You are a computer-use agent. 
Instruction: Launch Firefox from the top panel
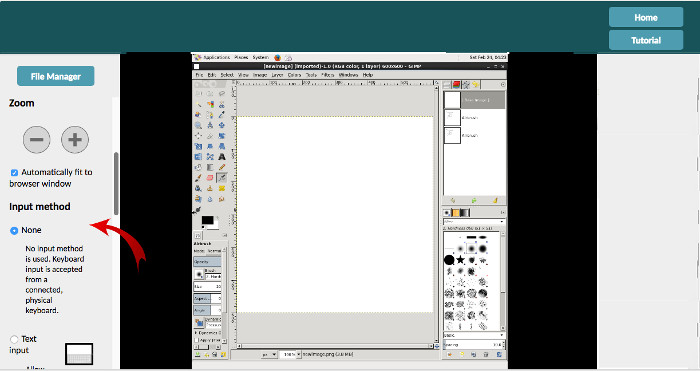[x=277, y=57]
